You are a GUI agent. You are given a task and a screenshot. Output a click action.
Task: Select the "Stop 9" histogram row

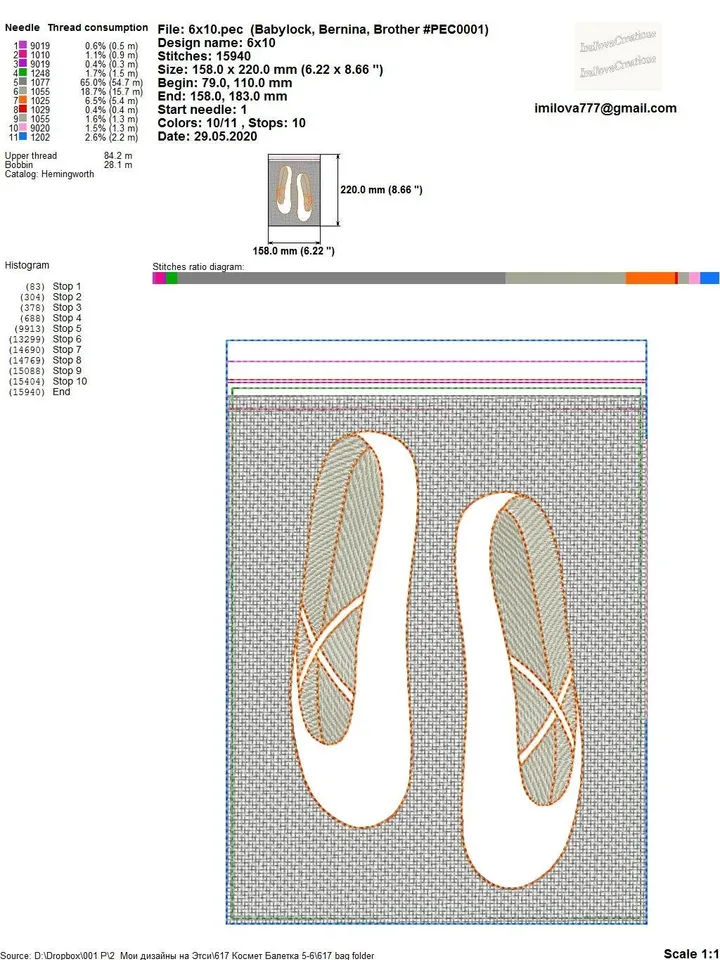[x=45, y=370]
